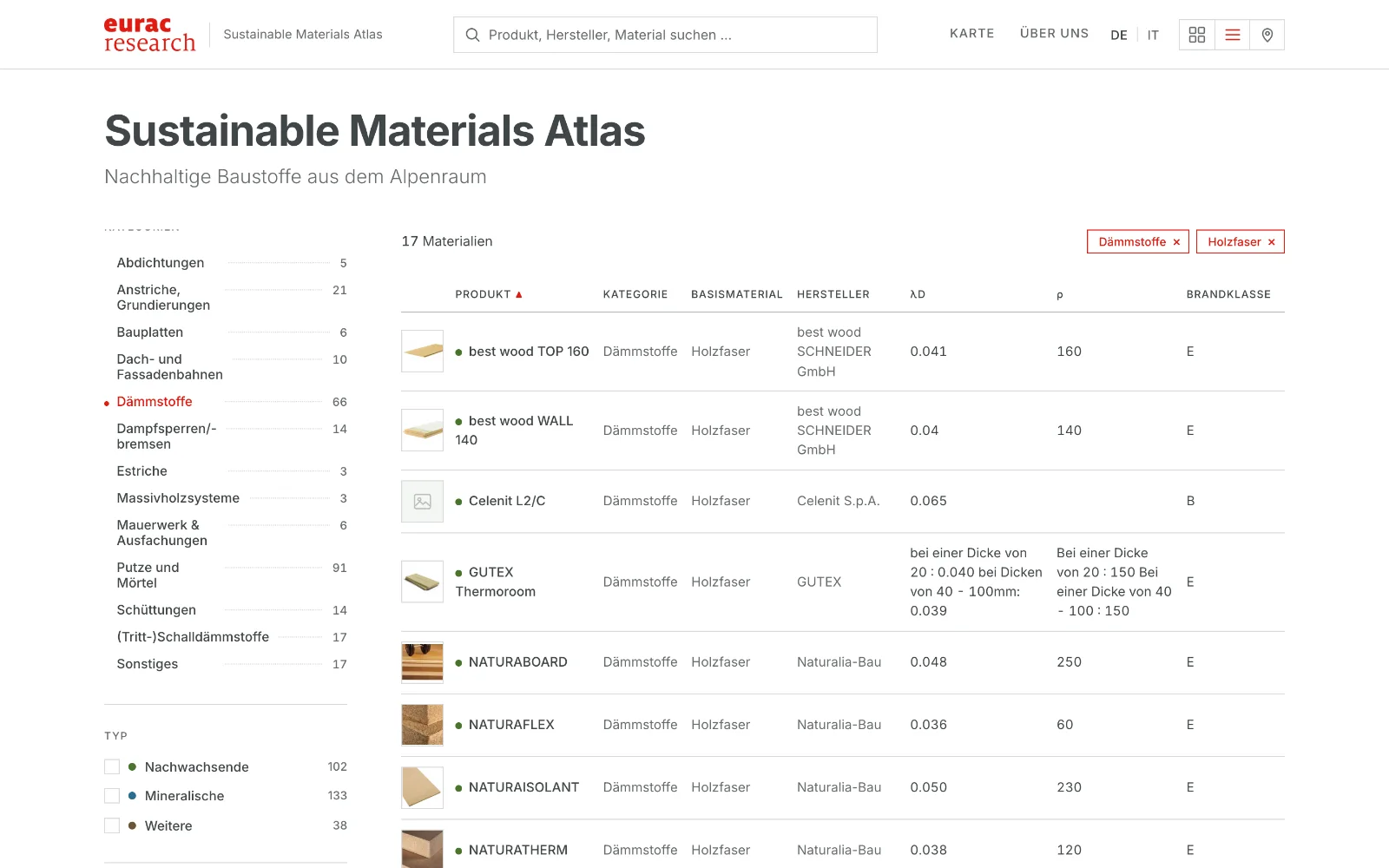Click the Sustainable Materials Atlas header link
This screenshot has width=1389, height=868.
pyautogui.click(x=303, y=35)
